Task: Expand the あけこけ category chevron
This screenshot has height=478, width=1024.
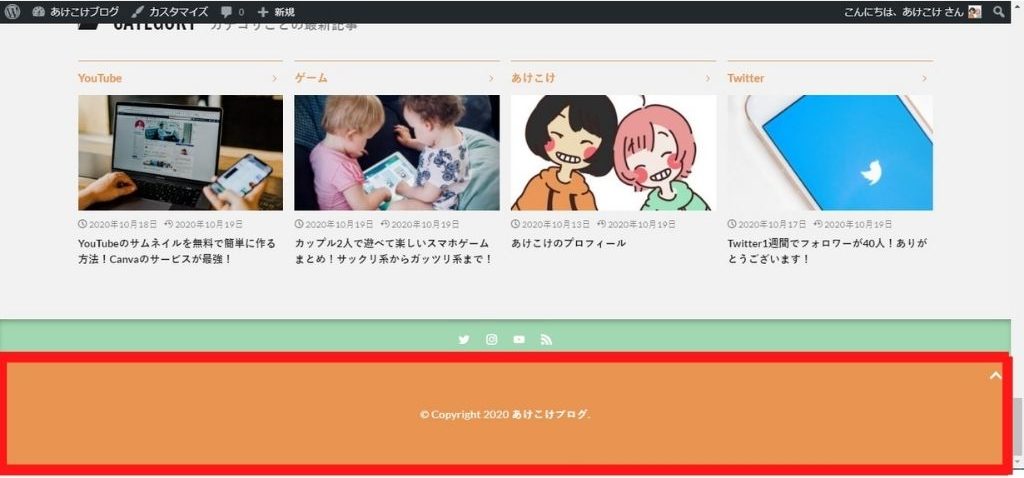Action: tap(708, 78)
